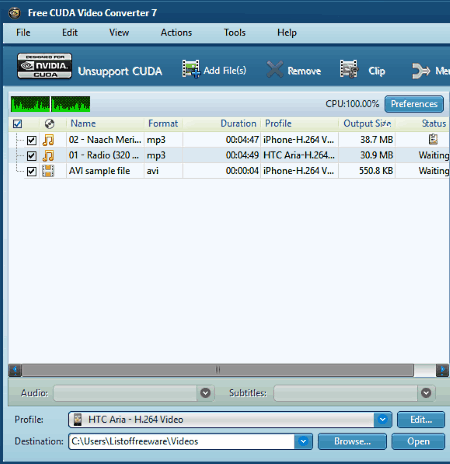Screen dimensions: 450x464
Task: Click the 550.8 KB output size cell
Action: (376, 171)
